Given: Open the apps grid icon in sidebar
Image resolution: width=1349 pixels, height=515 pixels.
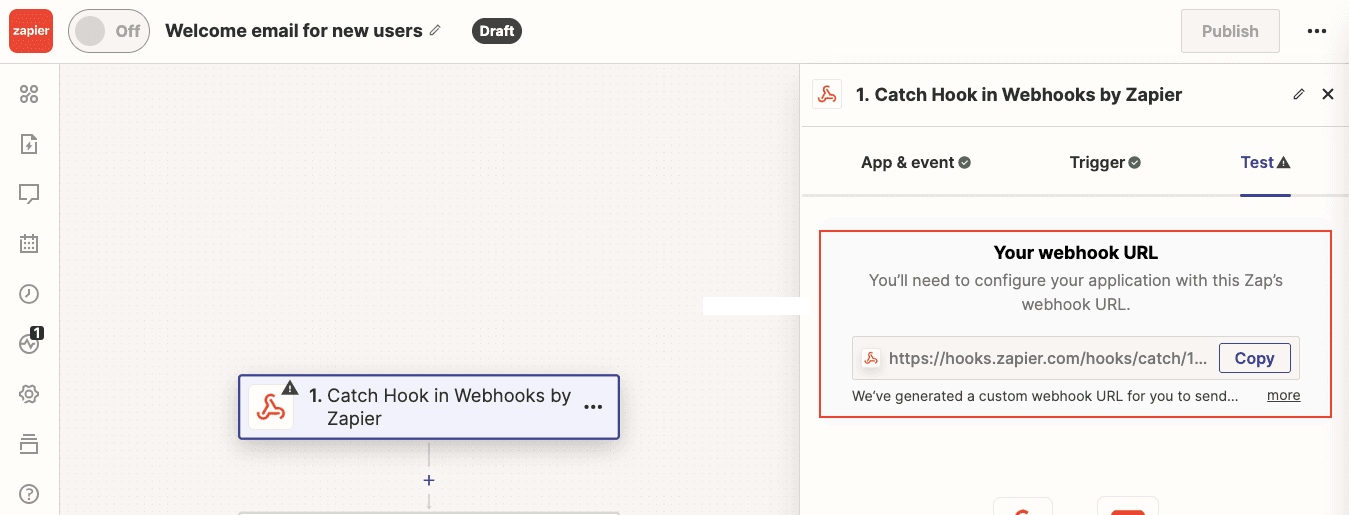Looking at the screenshot, I should pyautogui.click(x=29, y=94).
